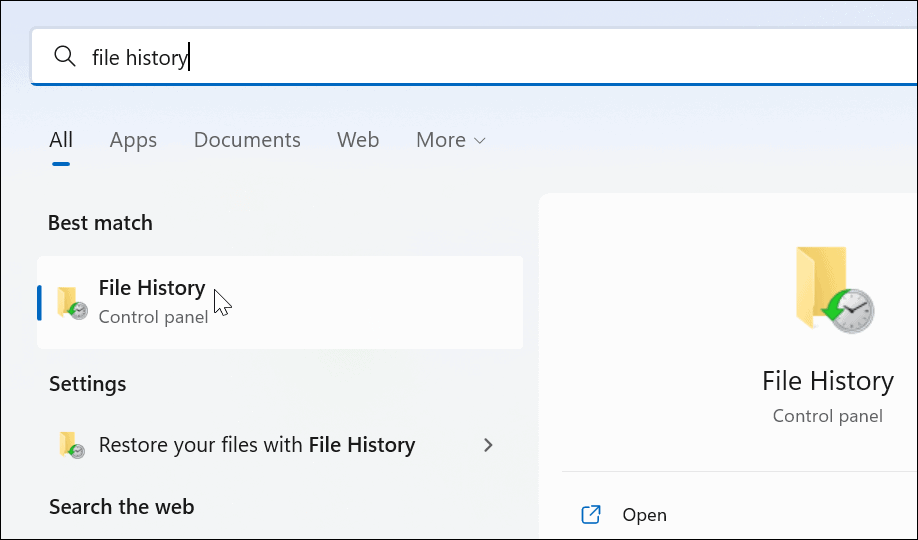The width and height of the screenshot is (918, 540).
Task: Expand the More filter dropdown
Action: (x=451, y=140)
